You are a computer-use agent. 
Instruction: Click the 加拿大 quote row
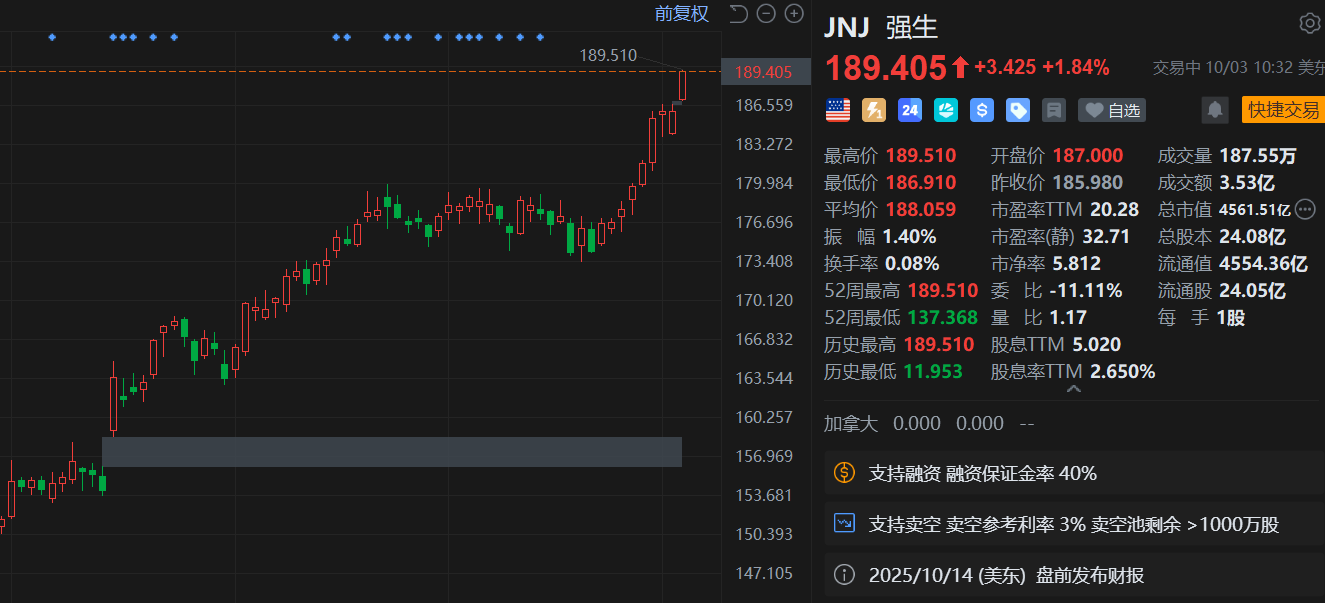(1074, 423)
